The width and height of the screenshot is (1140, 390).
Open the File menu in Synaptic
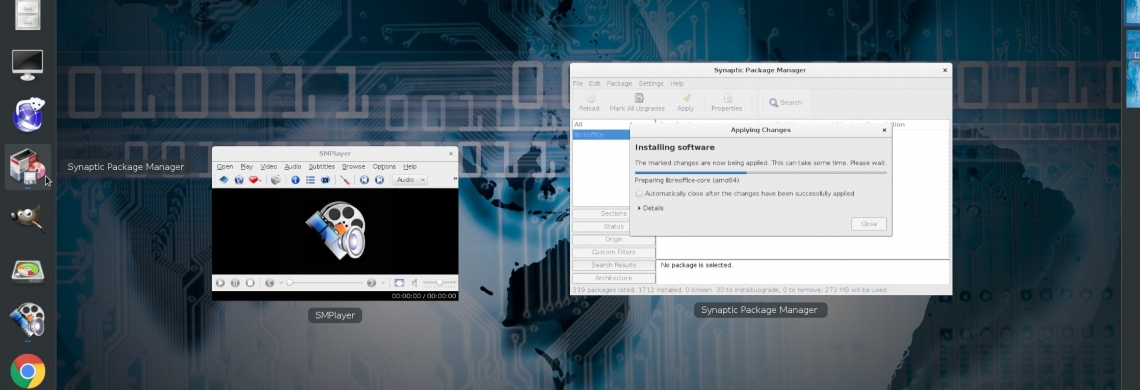pyautogui.click(x=577, y=84)
